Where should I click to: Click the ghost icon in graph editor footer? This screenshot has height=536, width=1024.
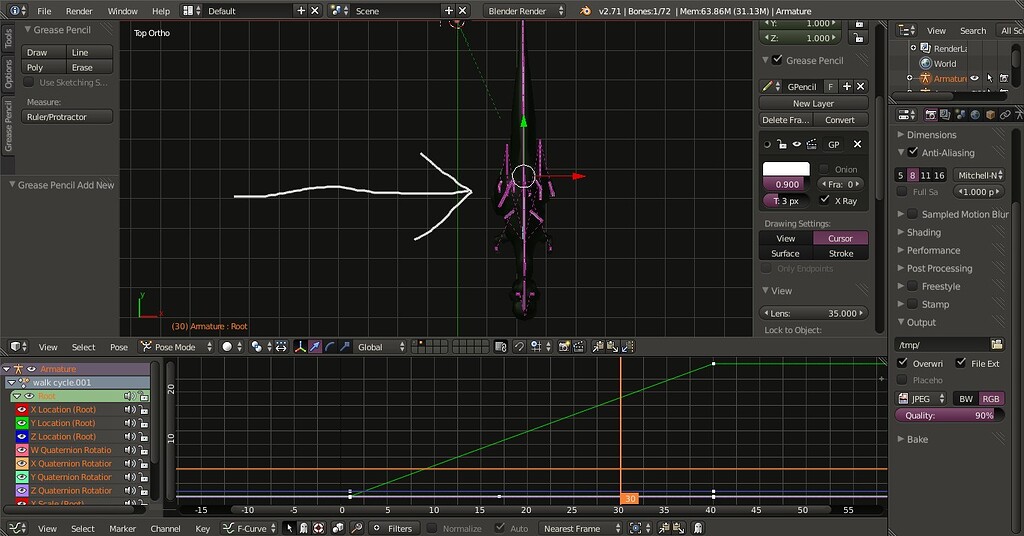click(x=697, y=528)
